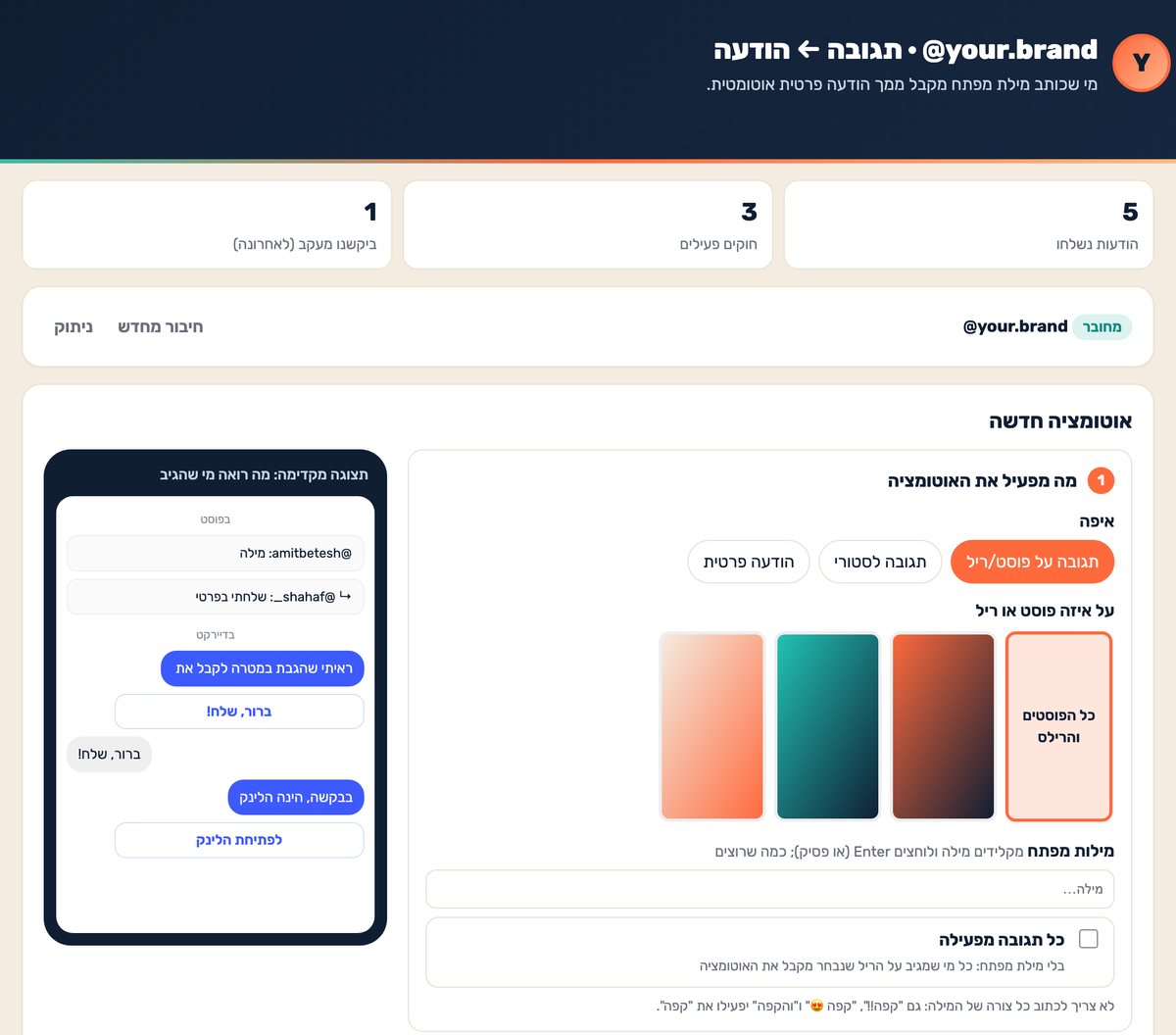Screen dimensions: 1176x1035
Task: Select the "כל הפוסטים והרילס" card
Action: click(1058, 726)
